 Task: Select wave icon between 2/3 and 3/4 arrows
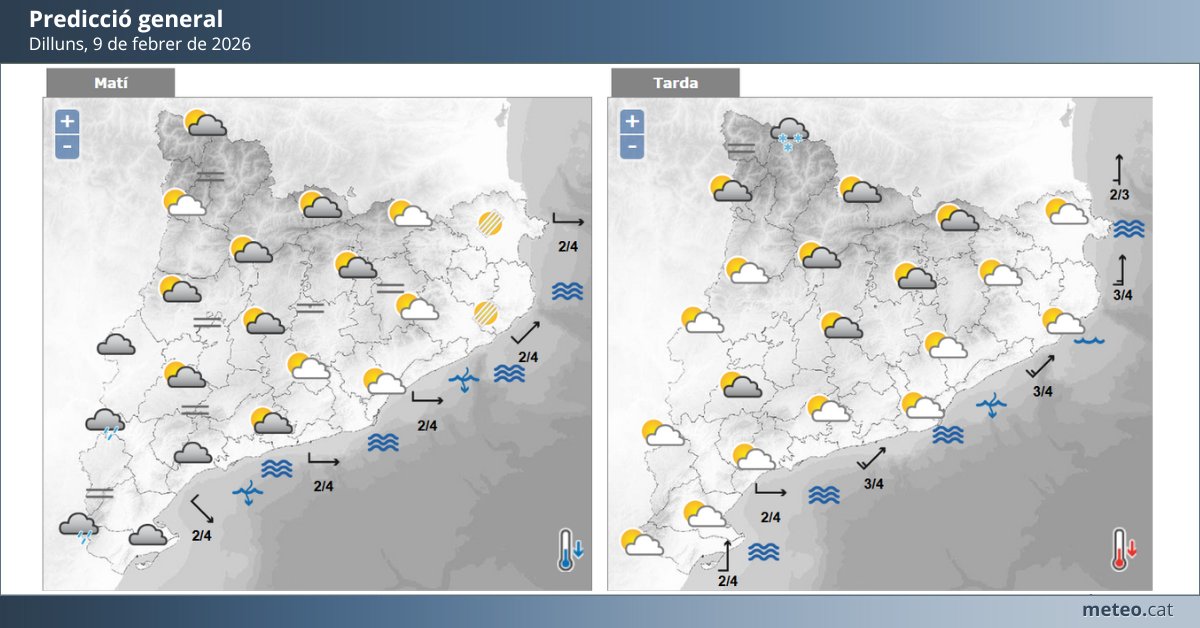pyautogui.click(x=1129, y=229)
